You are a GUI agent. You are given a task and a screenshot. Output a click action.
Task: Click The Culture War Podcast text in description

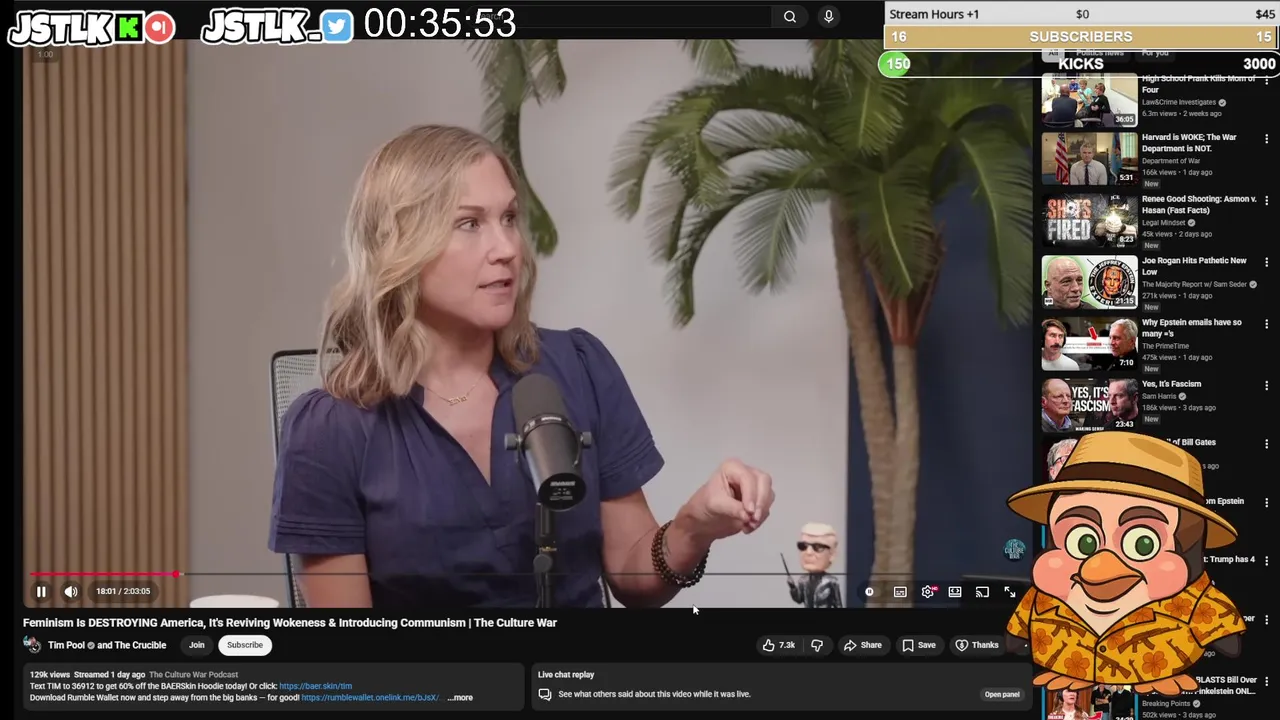pos(194,675)
